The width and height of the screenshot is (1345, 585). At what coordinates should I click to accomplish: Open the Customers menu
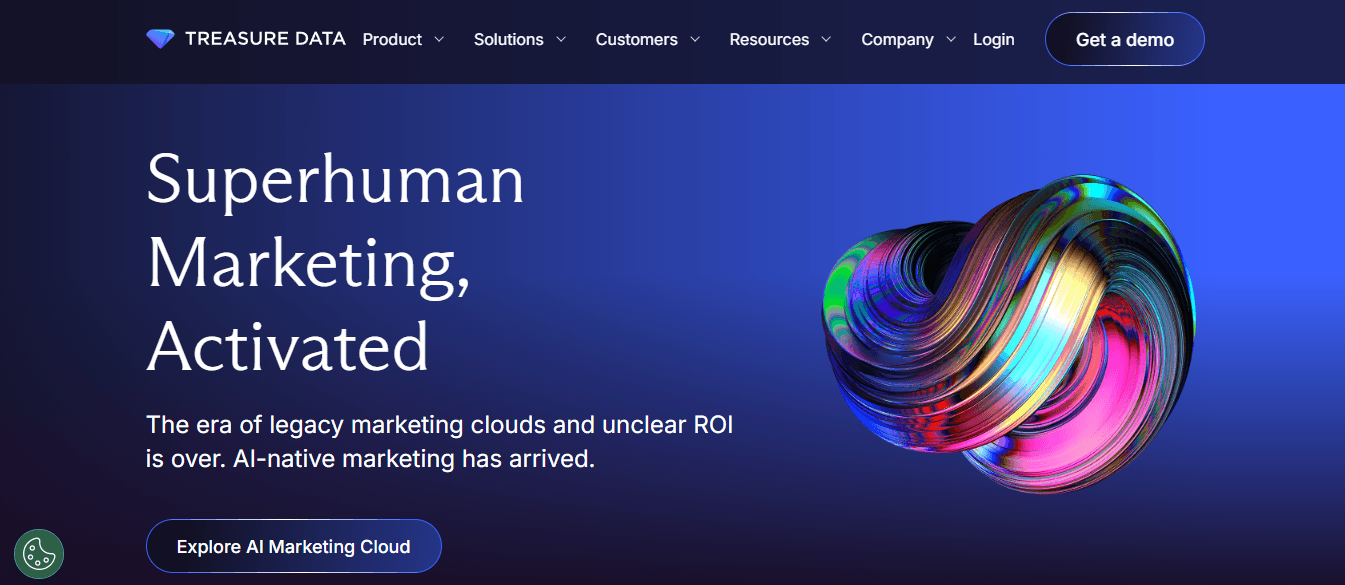637,40
